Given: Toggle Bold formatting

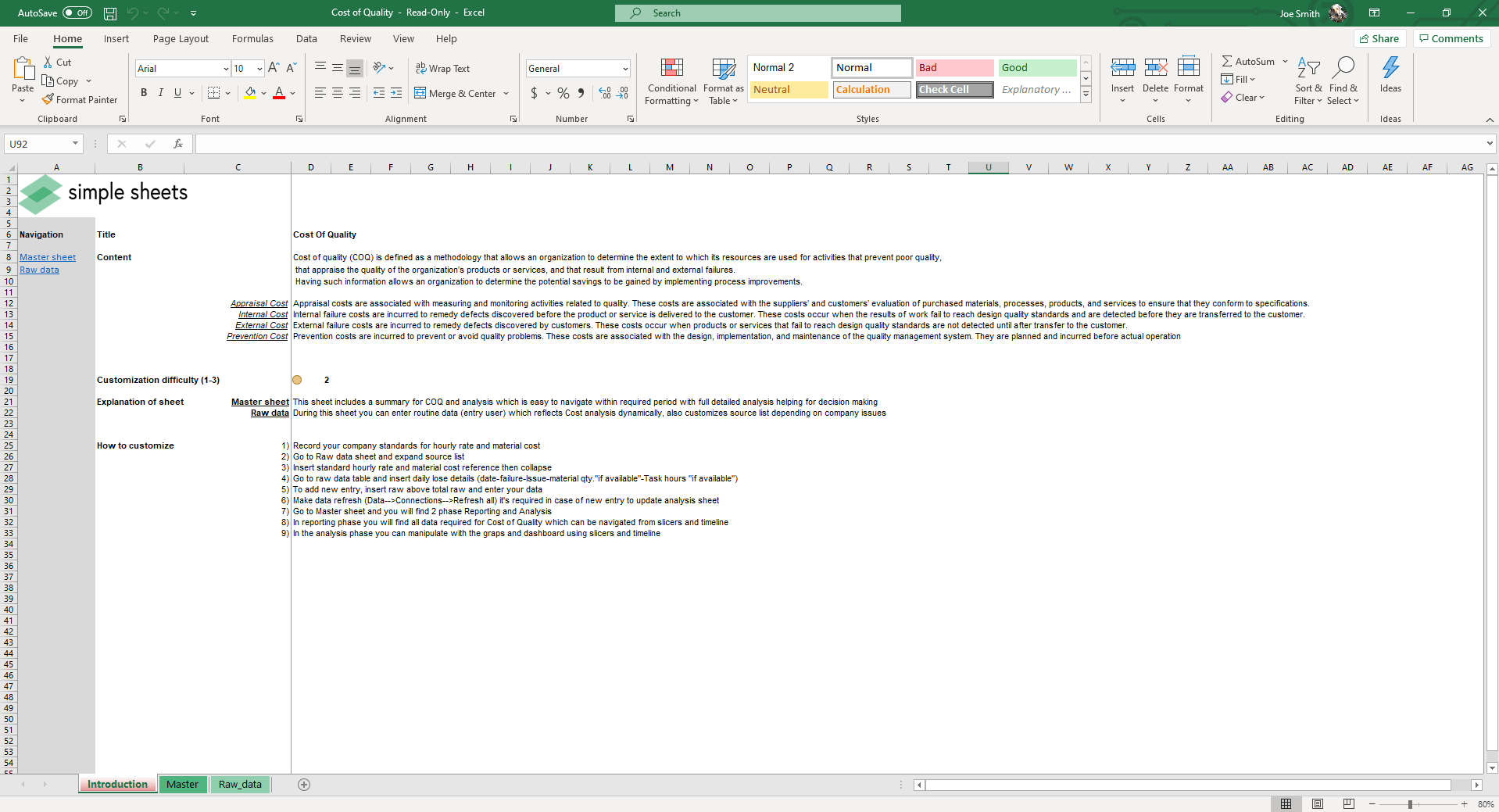Looking at the screenshot, I should pos(144,93).
